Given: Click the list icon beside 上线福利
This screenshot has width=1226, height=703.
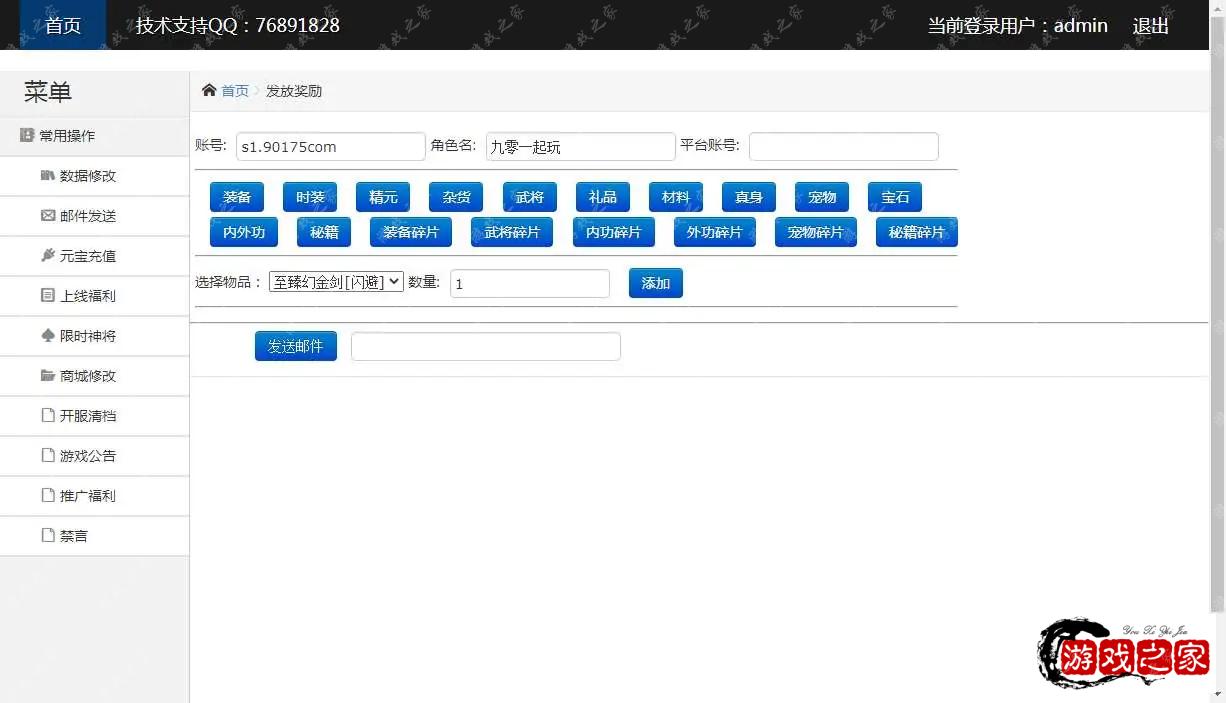Looking at the screenshot, I should (47, 295).
